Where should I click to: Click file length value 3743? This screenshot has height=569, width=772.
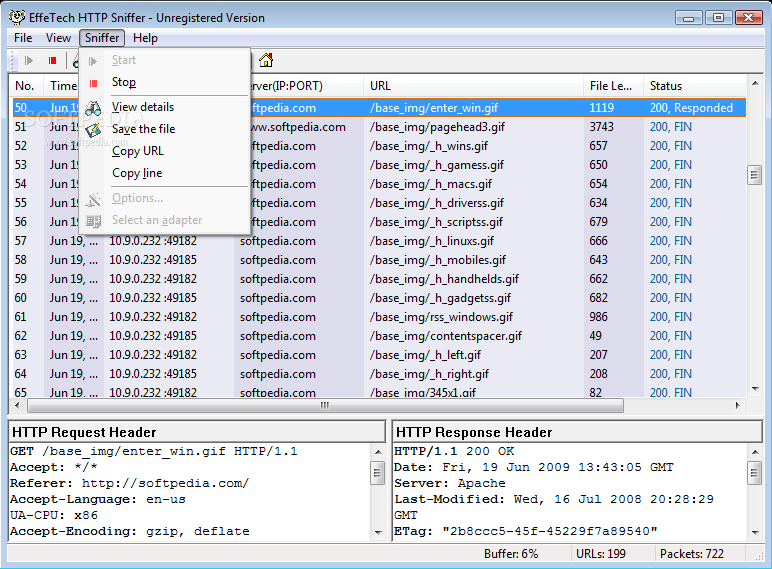pos(602,127)
